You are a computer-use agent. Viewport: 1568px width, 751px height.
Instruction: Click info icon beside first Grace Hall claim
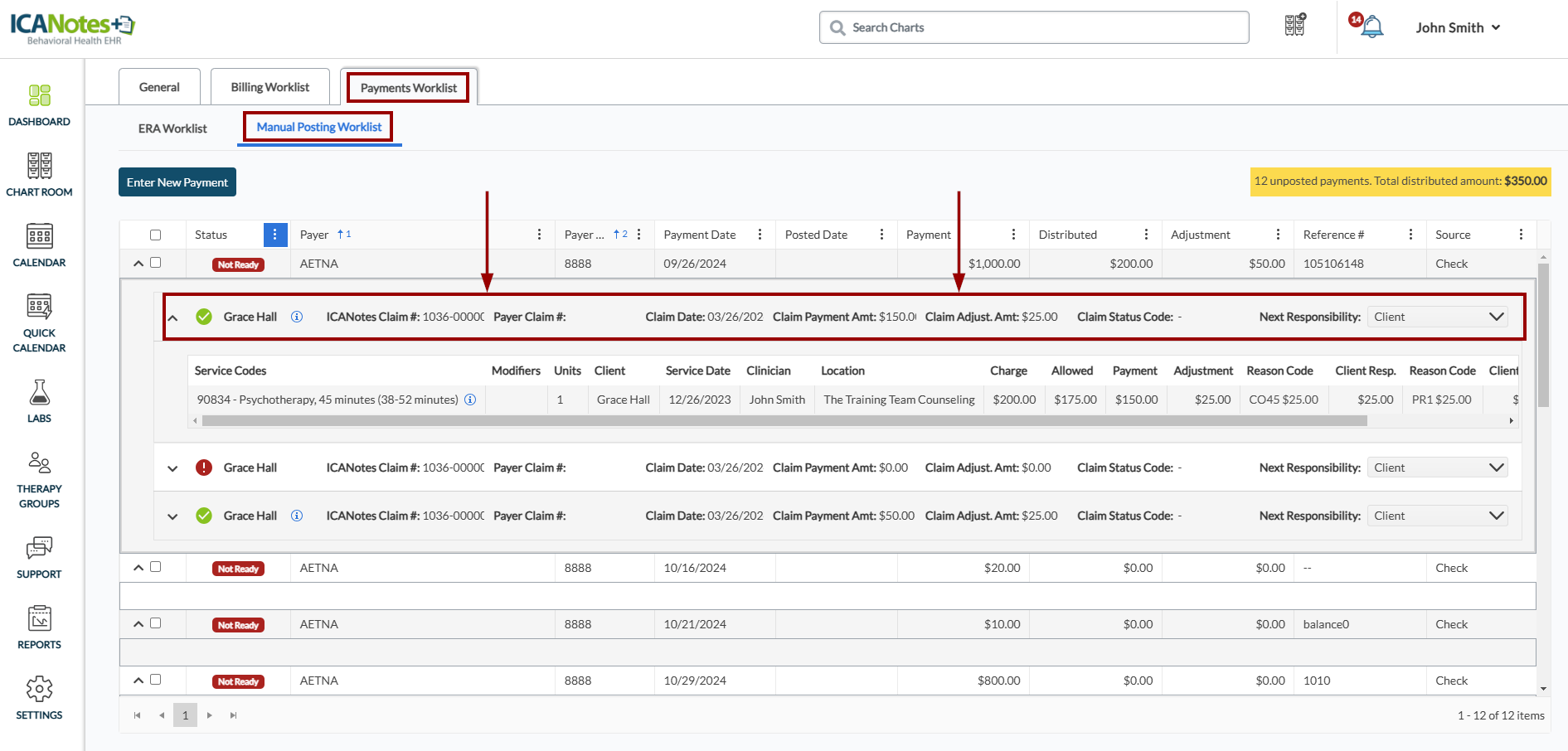[x=297, y=317]
